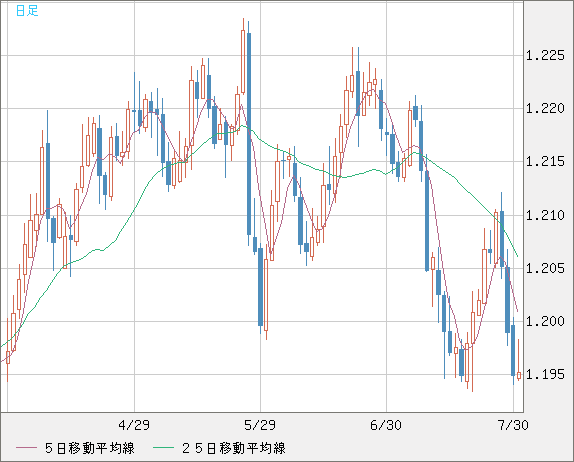Viewport: 574px width, 462px height.
Task: Click the 1.195 price axis label
Action: click(x=545, y=375)
